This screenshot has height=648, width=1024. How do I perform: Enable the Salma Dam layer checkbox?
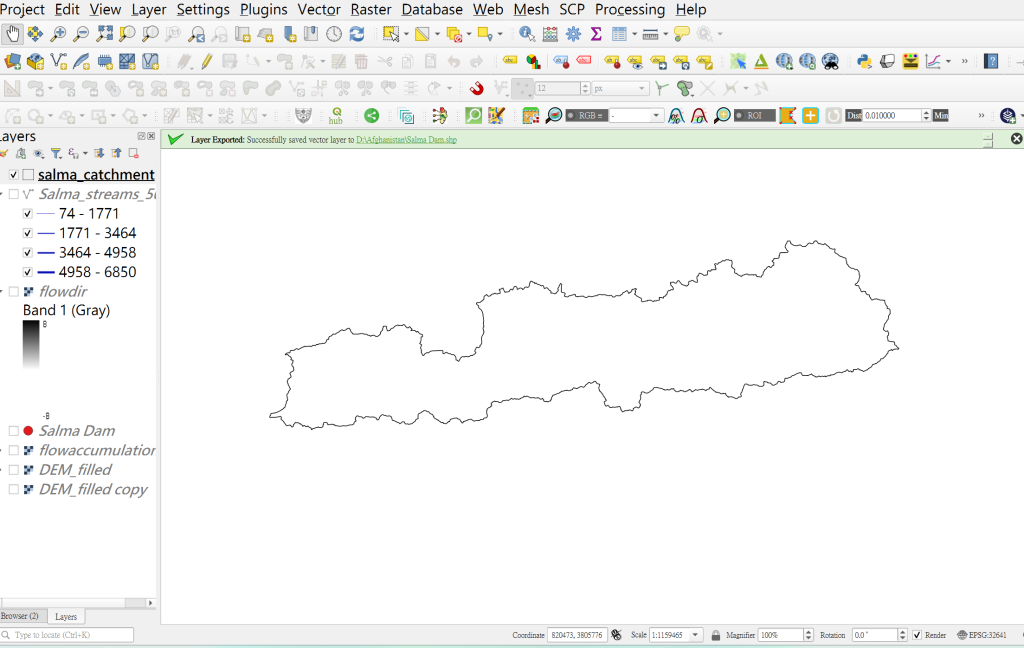(13, 430)
